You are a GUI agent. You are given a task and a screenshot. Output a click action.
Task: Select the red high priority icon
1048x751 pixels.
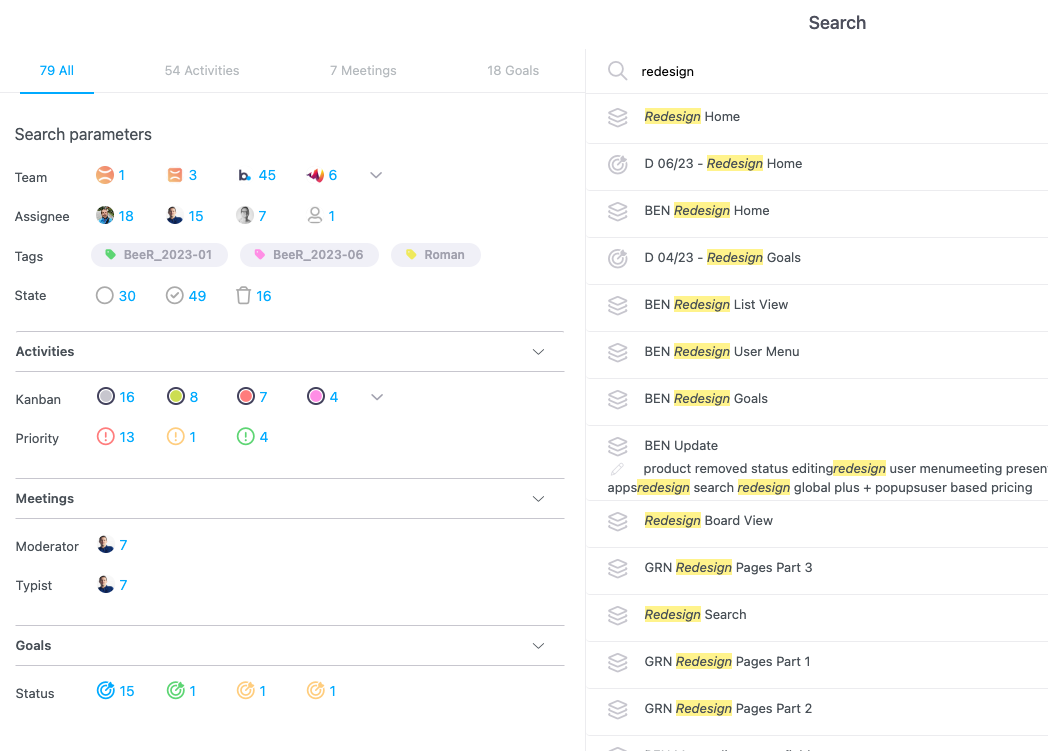point(106,437)
